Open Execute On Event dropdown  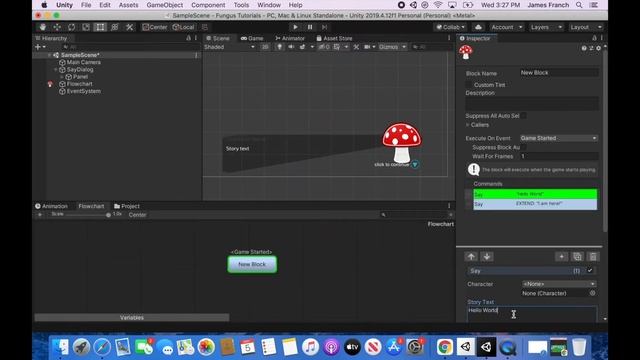[559, 138]
